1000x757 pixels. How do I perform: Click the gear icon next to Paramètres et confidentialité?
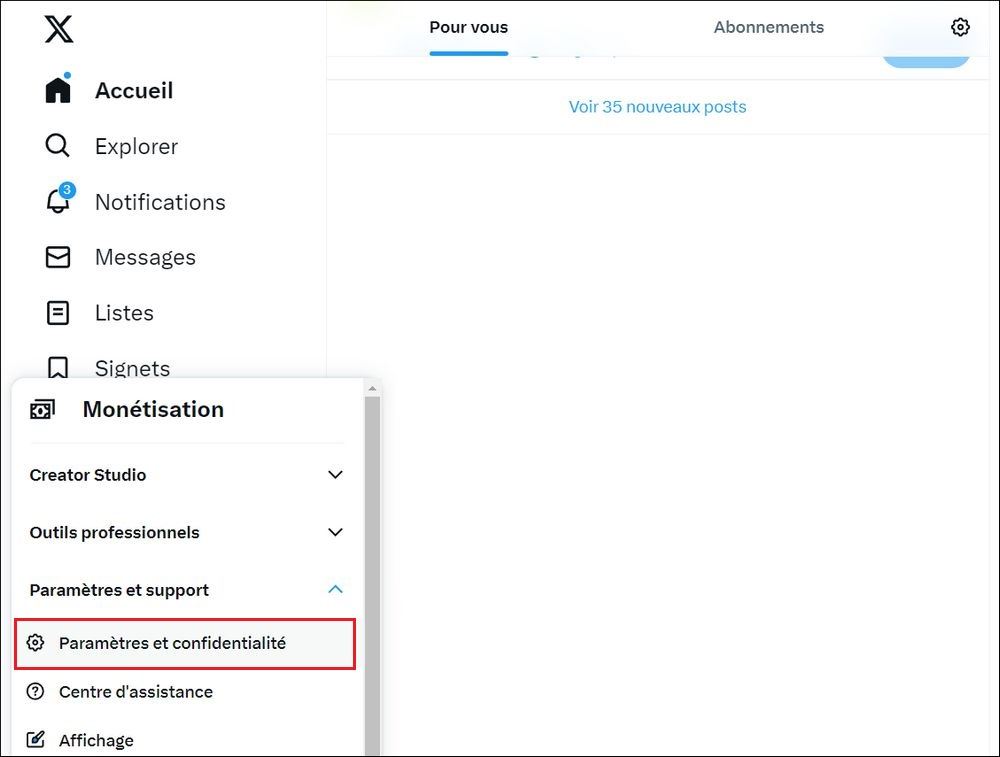pyautogui.click(x=37, y=643)
